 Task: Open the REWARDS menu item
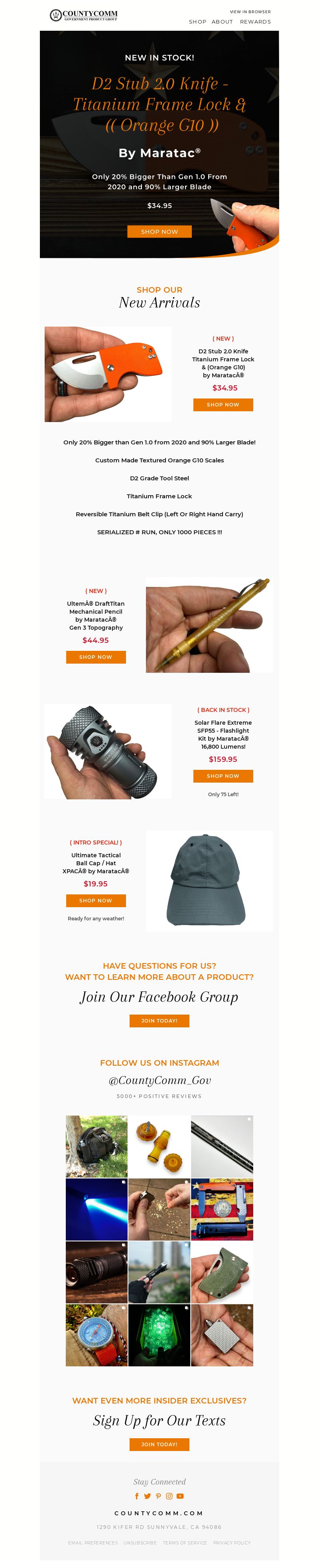click(x=255, y=22)
